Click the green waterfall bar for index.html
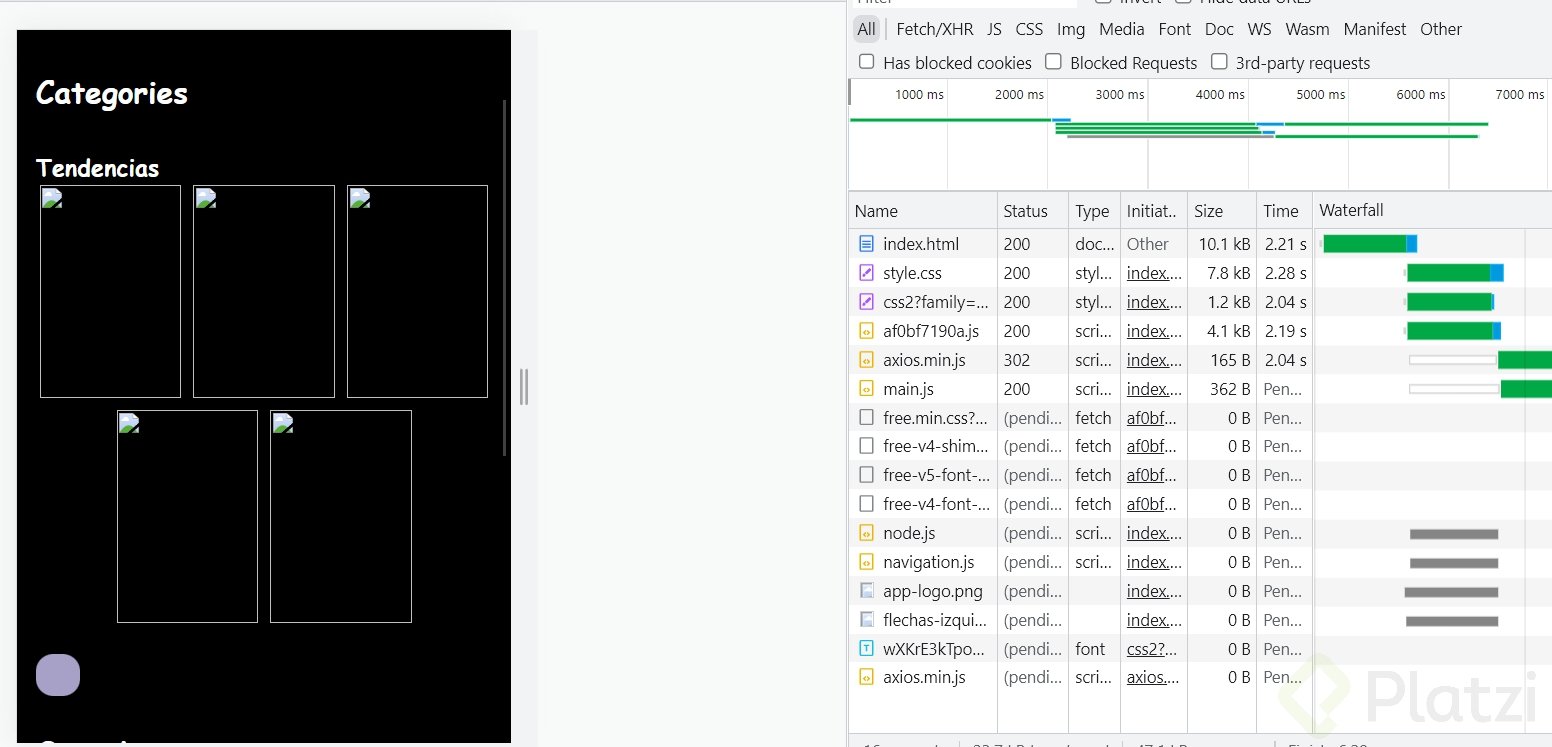This screenshot has height=747, width=1552. (x=1365, y=243)
